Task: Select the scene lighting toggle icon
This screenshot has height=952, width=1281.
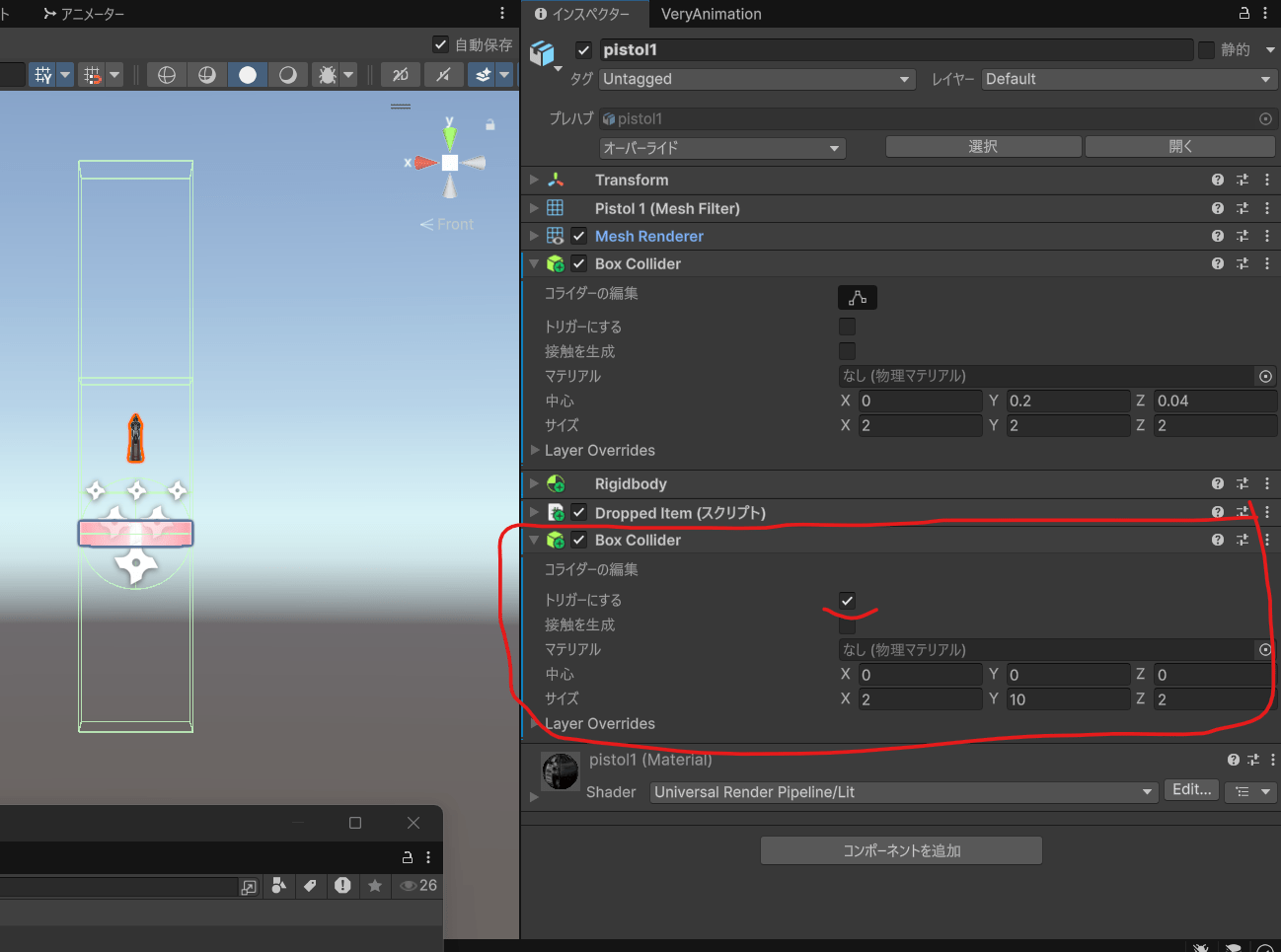Action: tap(248, 74)
